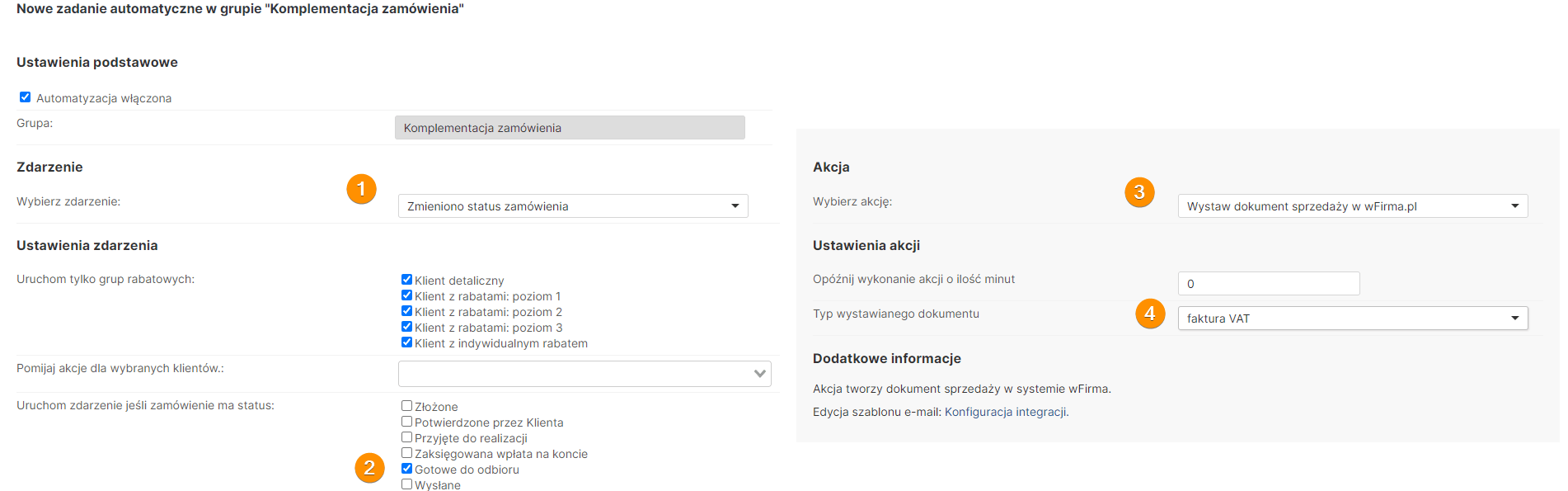The image size is (1568, 491).
Task: Expand the Pomijaj akcje dla klientów selector
Action: coord(584,374)
